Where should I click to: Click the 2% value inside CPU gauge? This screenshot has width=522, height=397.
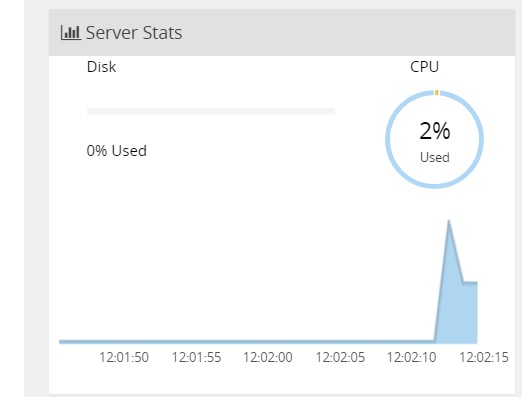click(435, 131)
